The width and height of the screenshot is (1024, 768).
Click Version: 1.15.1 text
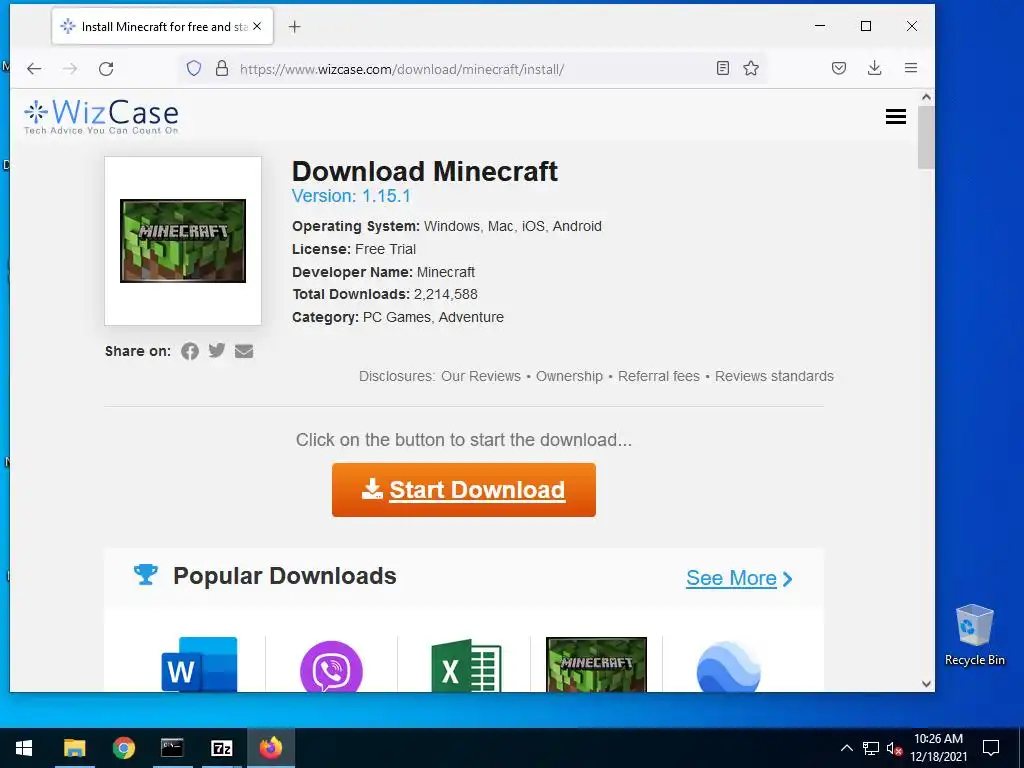tap(351, 196)
